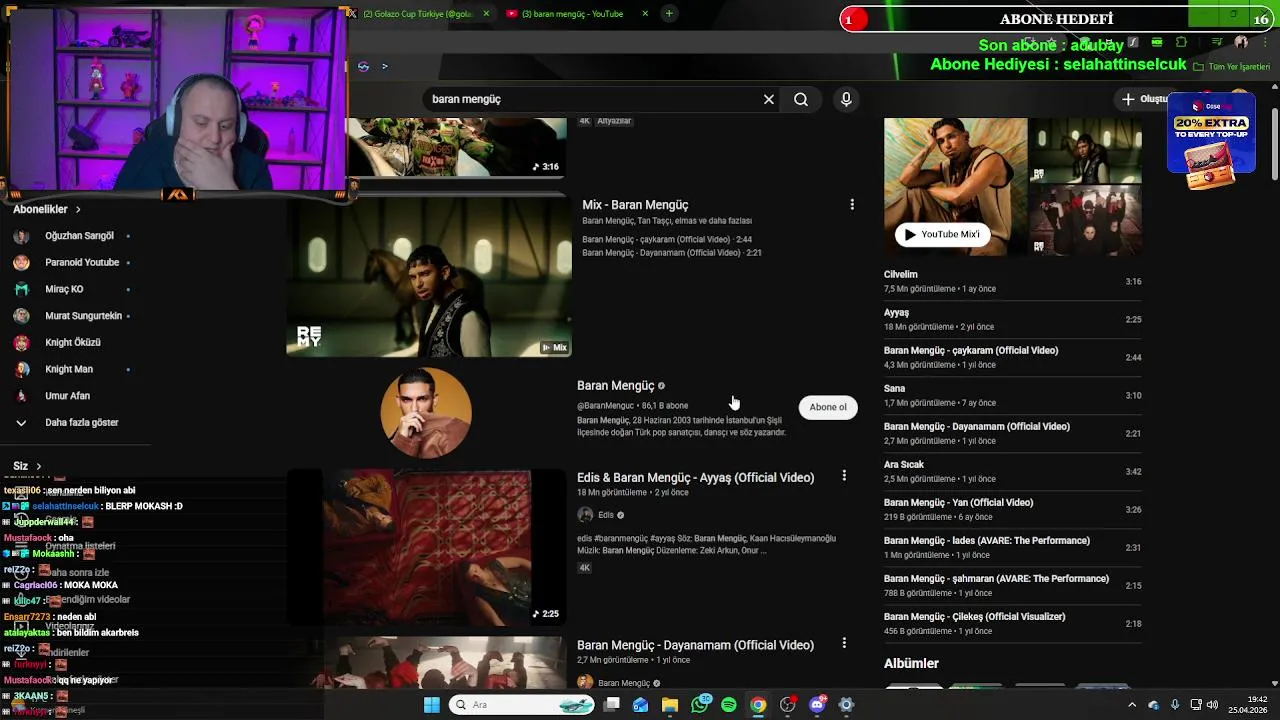Play İades (AVARE: The Performance) from the list
Viewport: 1280px width, 720px height.
(x=1012, y=547)
